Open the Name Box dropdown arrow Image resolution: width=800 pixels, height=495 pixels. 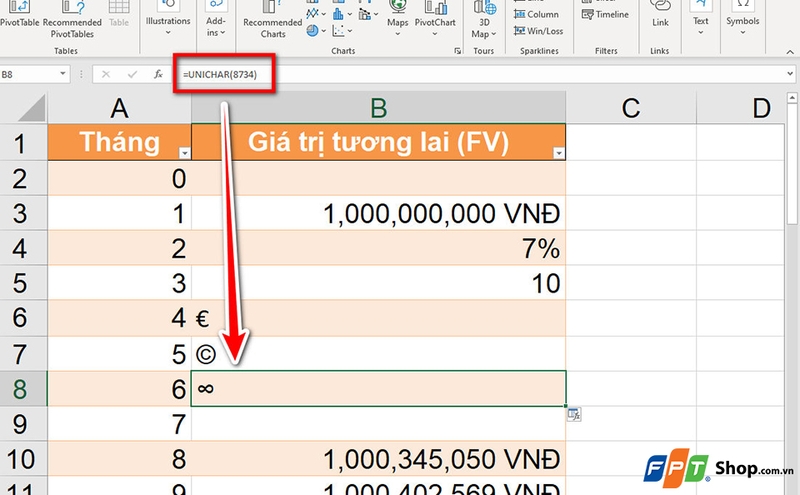[63, 74]
